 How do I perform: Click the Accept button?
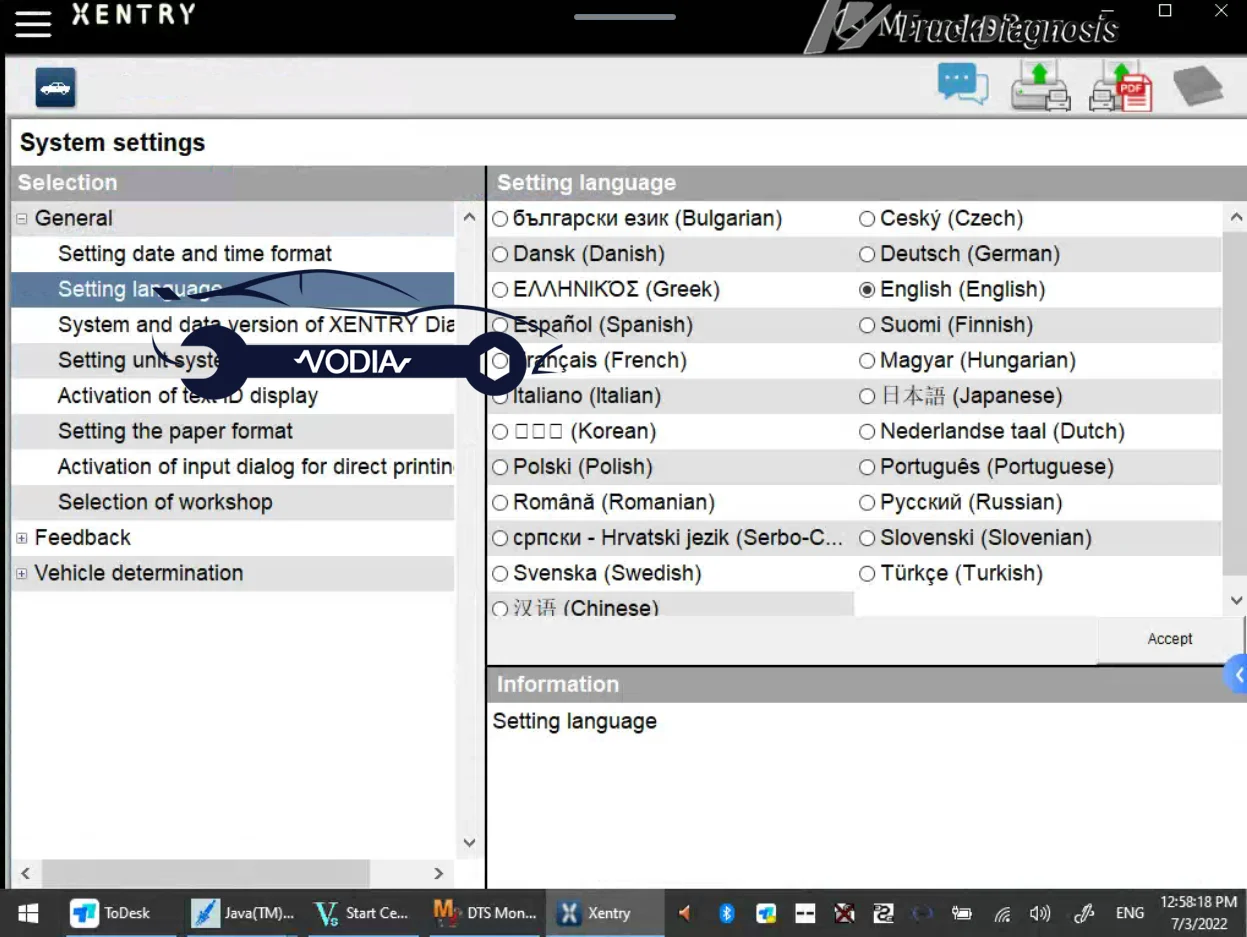1170,639
